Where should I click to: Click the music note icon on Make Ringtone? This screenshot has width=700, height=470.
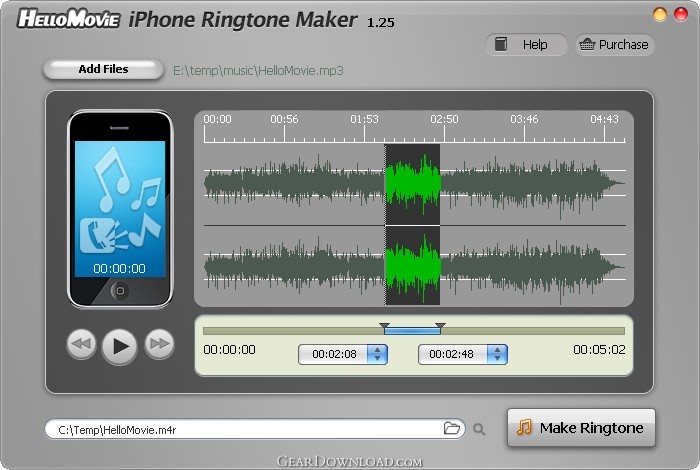[524, 427]
